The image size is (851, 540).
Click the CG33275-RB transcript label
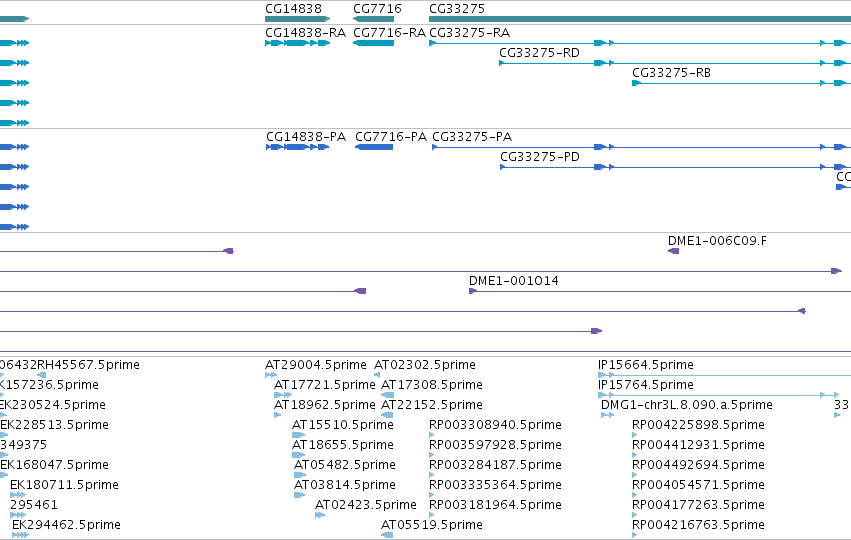671,73
